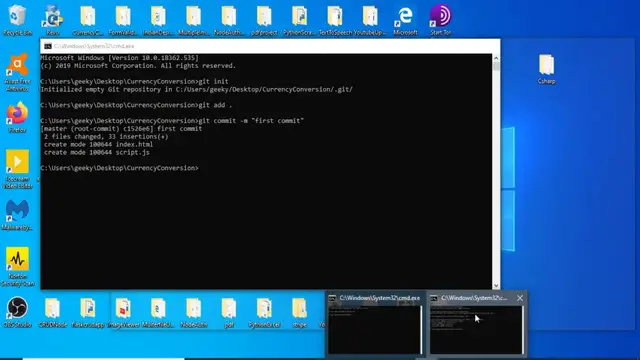Viewport: 640px width, 360px height.
Task: Click the 'git add .' command text
Action: (215, 105)
